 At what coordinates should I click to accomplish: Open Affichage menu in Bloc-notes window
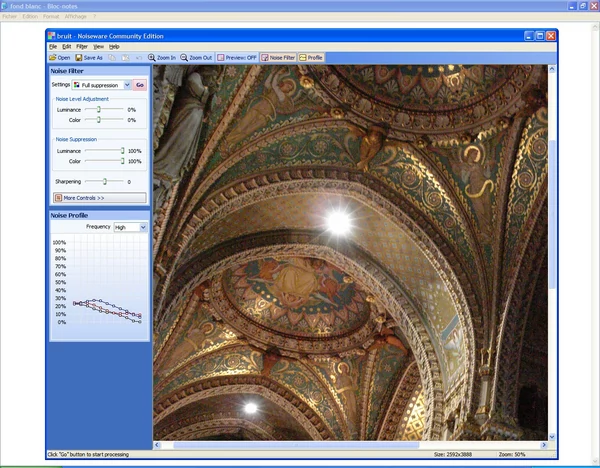click(75, 16)
